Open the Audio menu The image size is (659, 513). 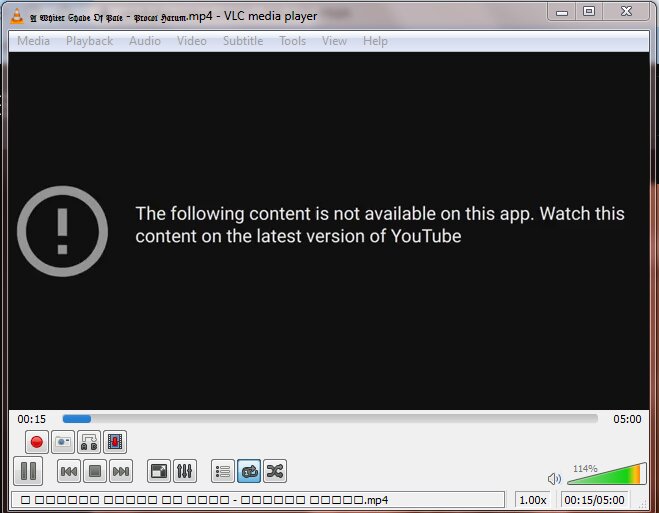coord(145,41)
